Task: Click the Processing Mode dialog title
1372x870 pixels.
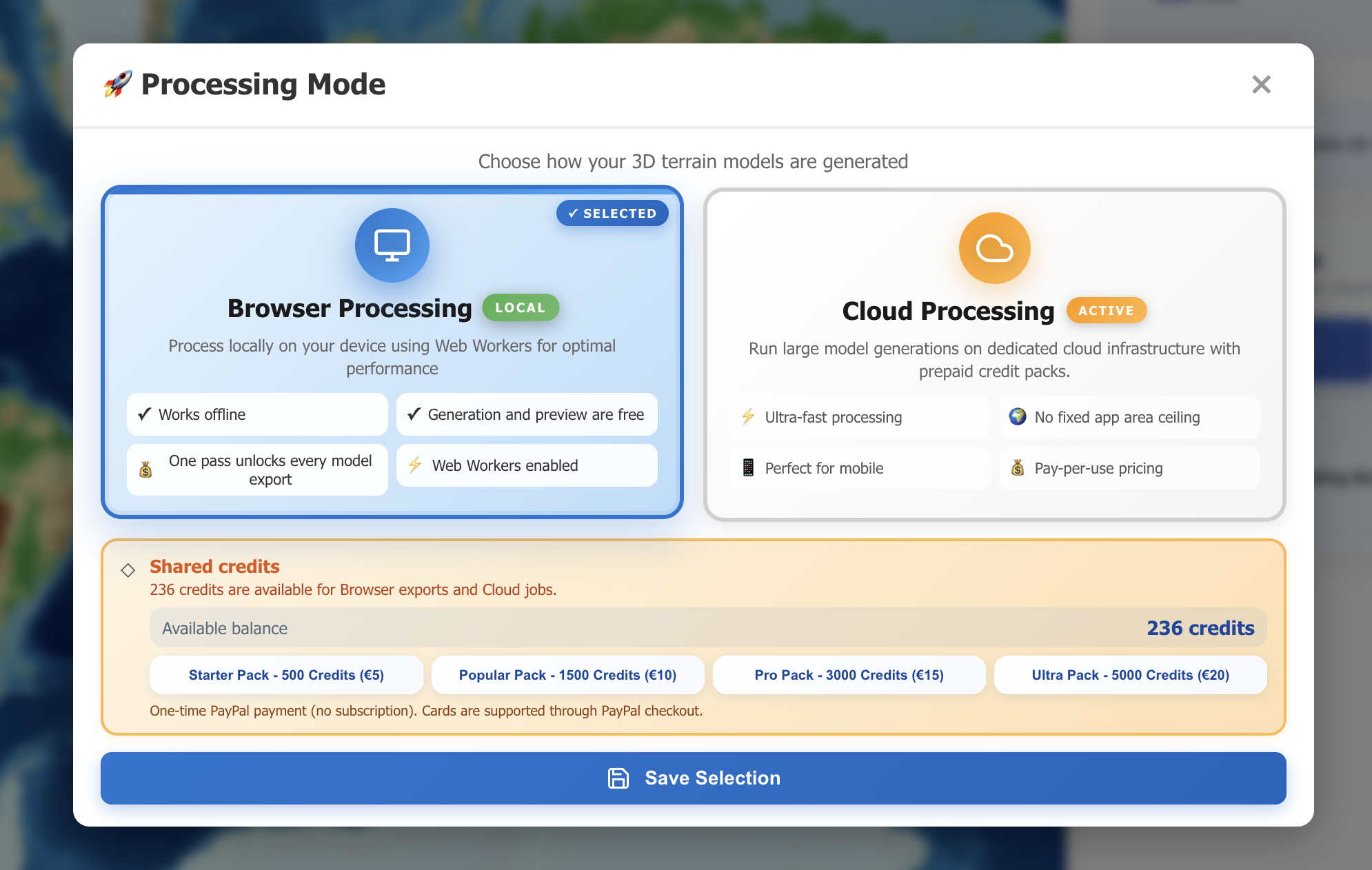Action: (263, 84)
